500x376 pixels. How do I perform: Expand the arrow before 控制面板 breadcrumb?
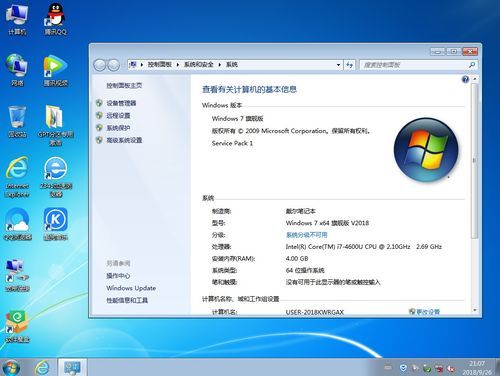point(142,65)
